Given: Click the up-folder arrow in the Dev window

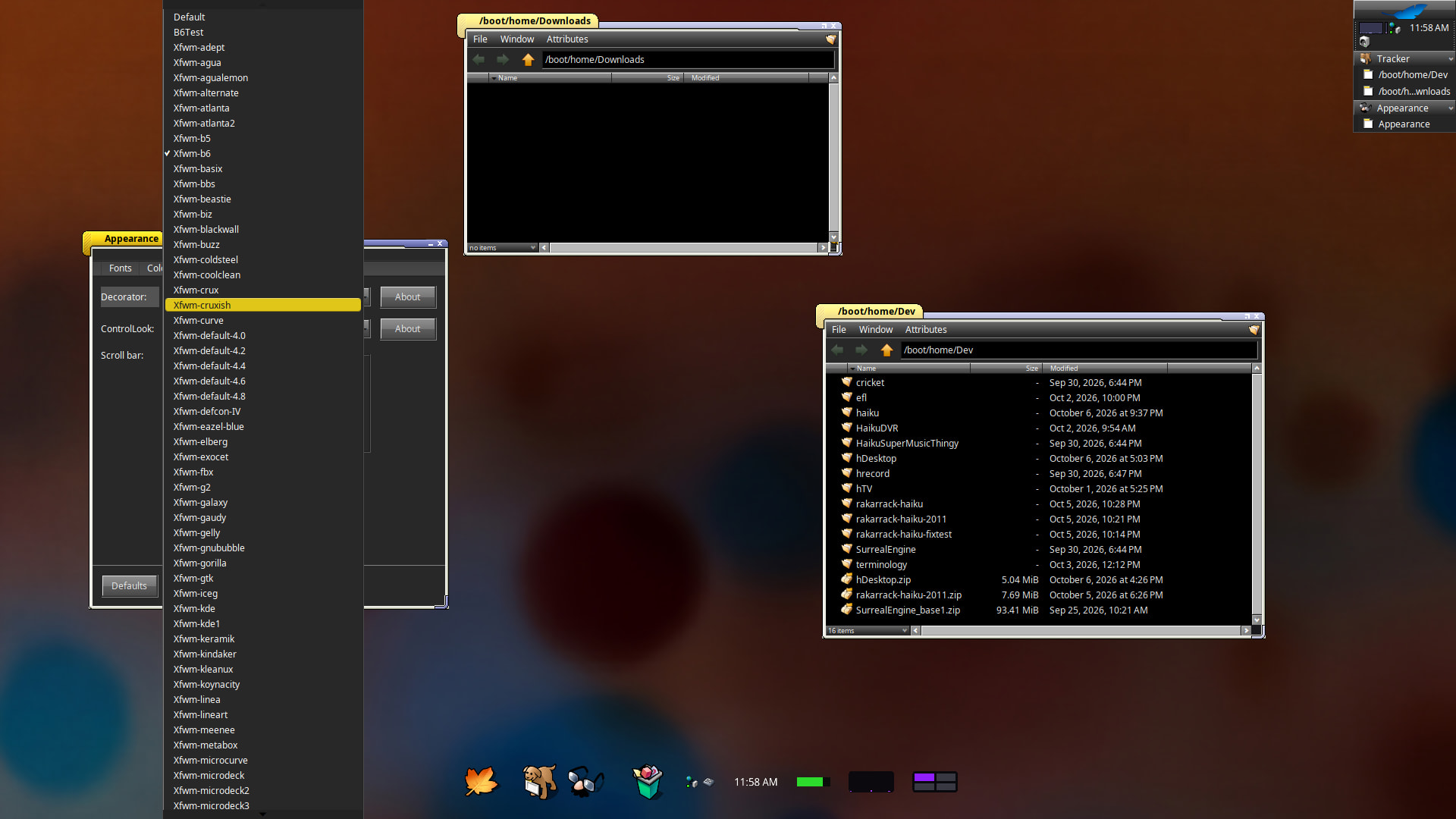Looking at the screenshot, I should click(886, 350).
